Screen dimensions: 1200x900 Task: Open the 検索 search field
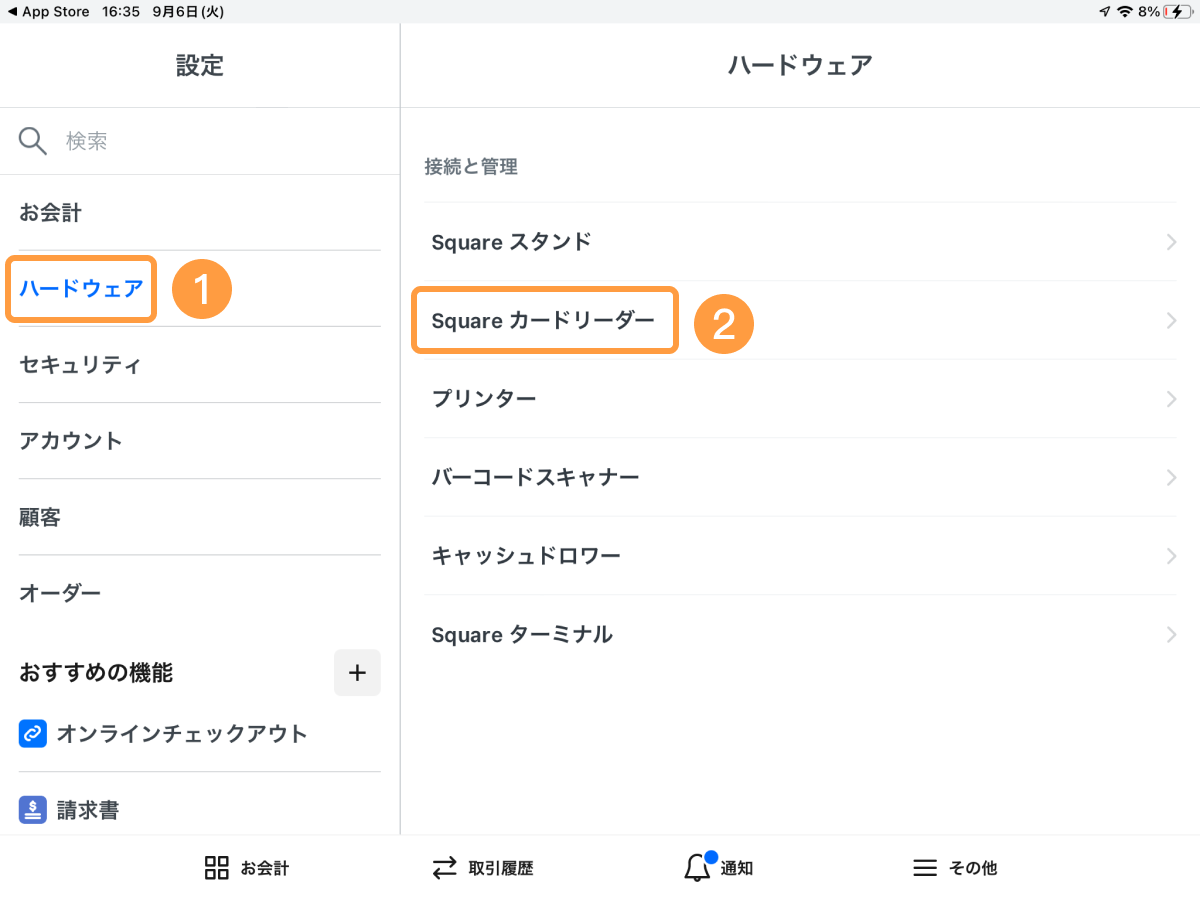(200, 141)
